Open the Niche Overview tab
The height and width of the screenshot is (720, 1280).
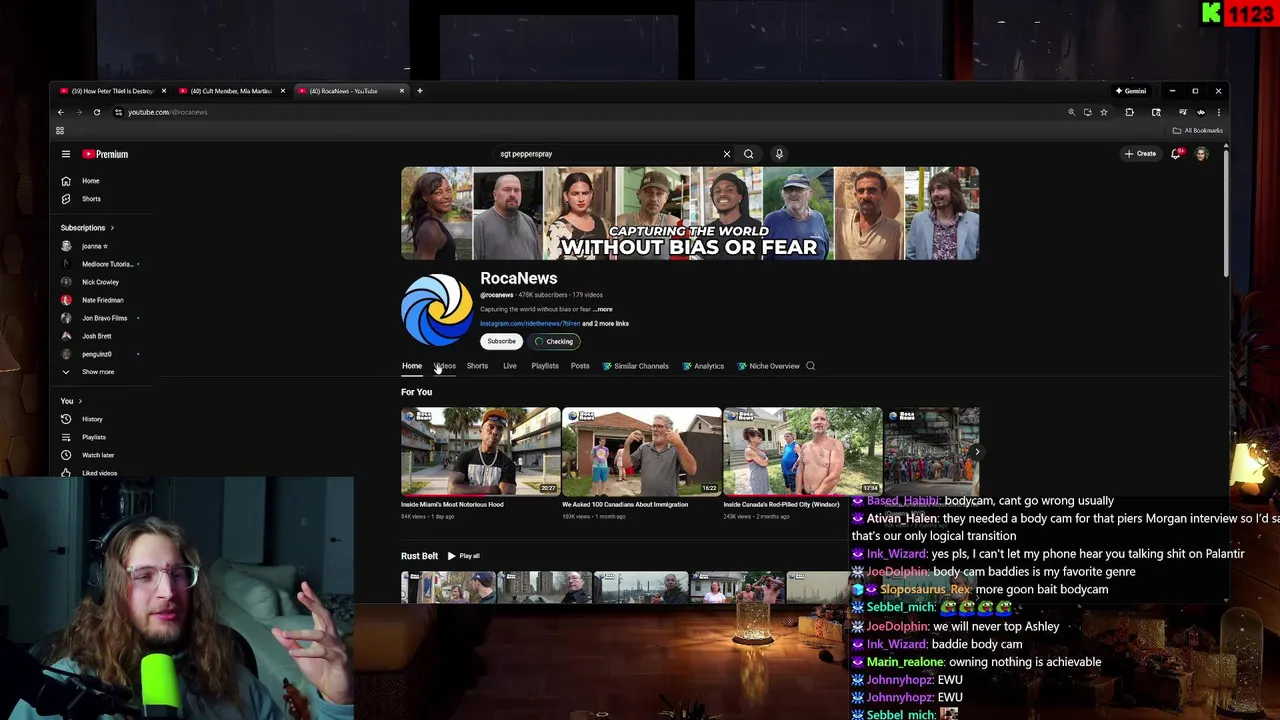click(768, 366)
